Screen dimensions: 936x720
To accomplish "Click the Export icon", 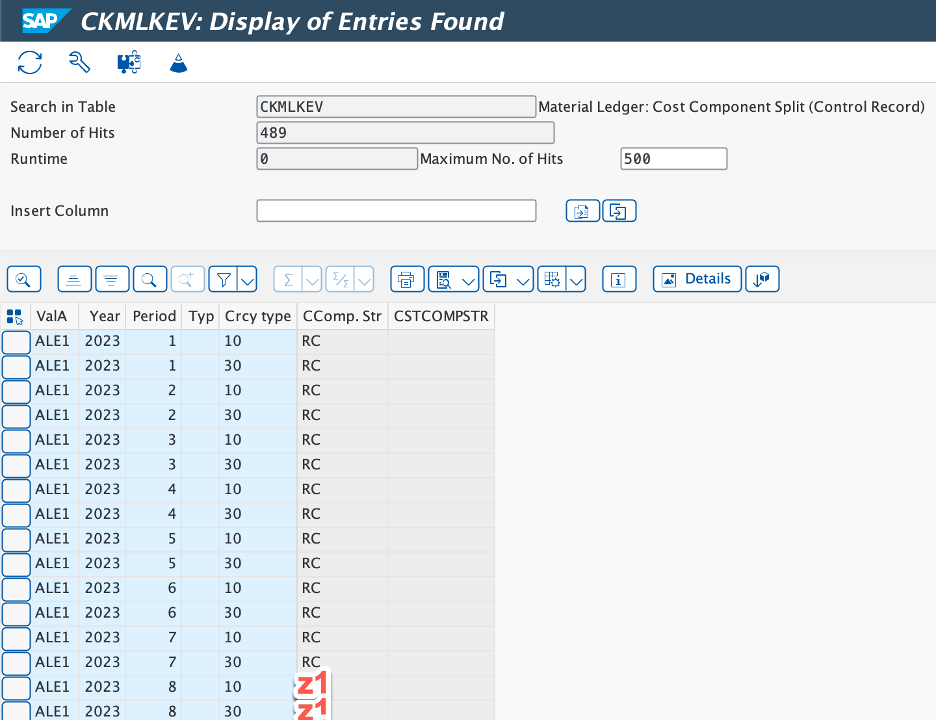I will [x=498, y=279].
